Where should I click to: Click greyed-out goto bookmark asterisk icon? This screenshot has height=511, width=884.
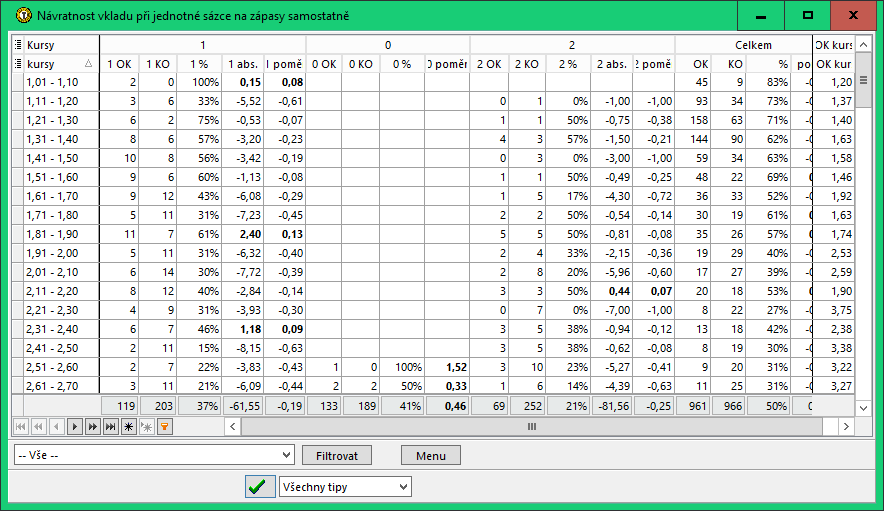click(147, 427)
